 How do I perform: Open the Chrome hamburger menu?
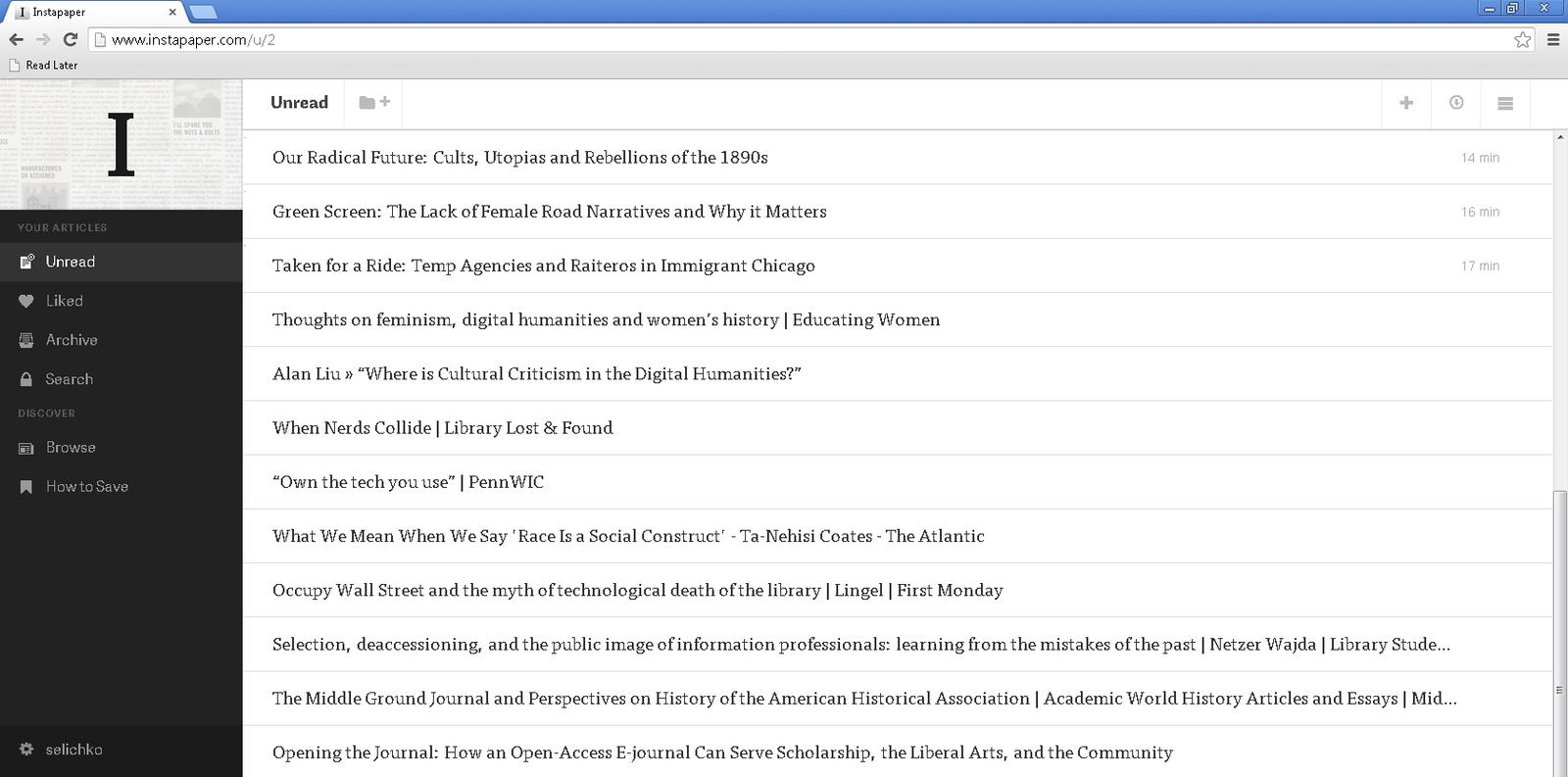tap(1553, 39)
